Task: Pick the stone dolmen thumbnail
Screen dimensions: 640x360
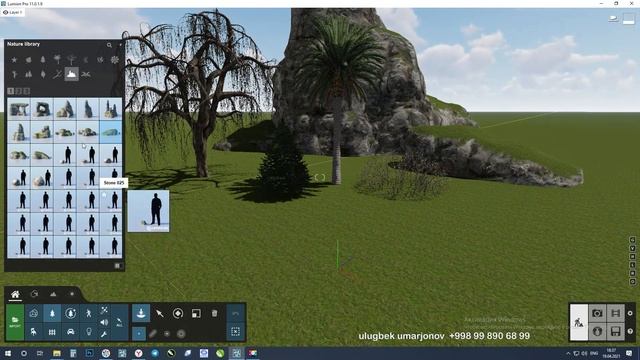Action: coord(19,109)
